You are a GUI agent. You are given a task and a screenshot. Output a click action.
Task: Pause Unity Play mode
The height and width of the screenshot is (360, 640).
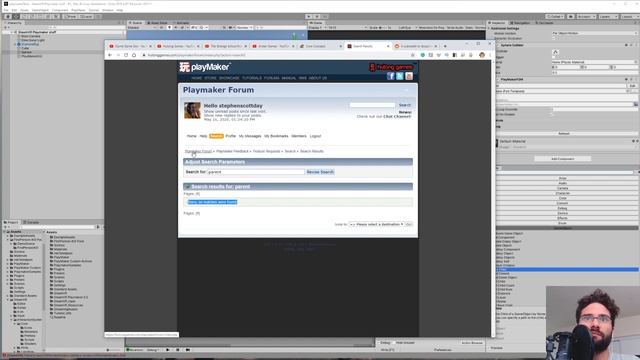coord(317,17)
